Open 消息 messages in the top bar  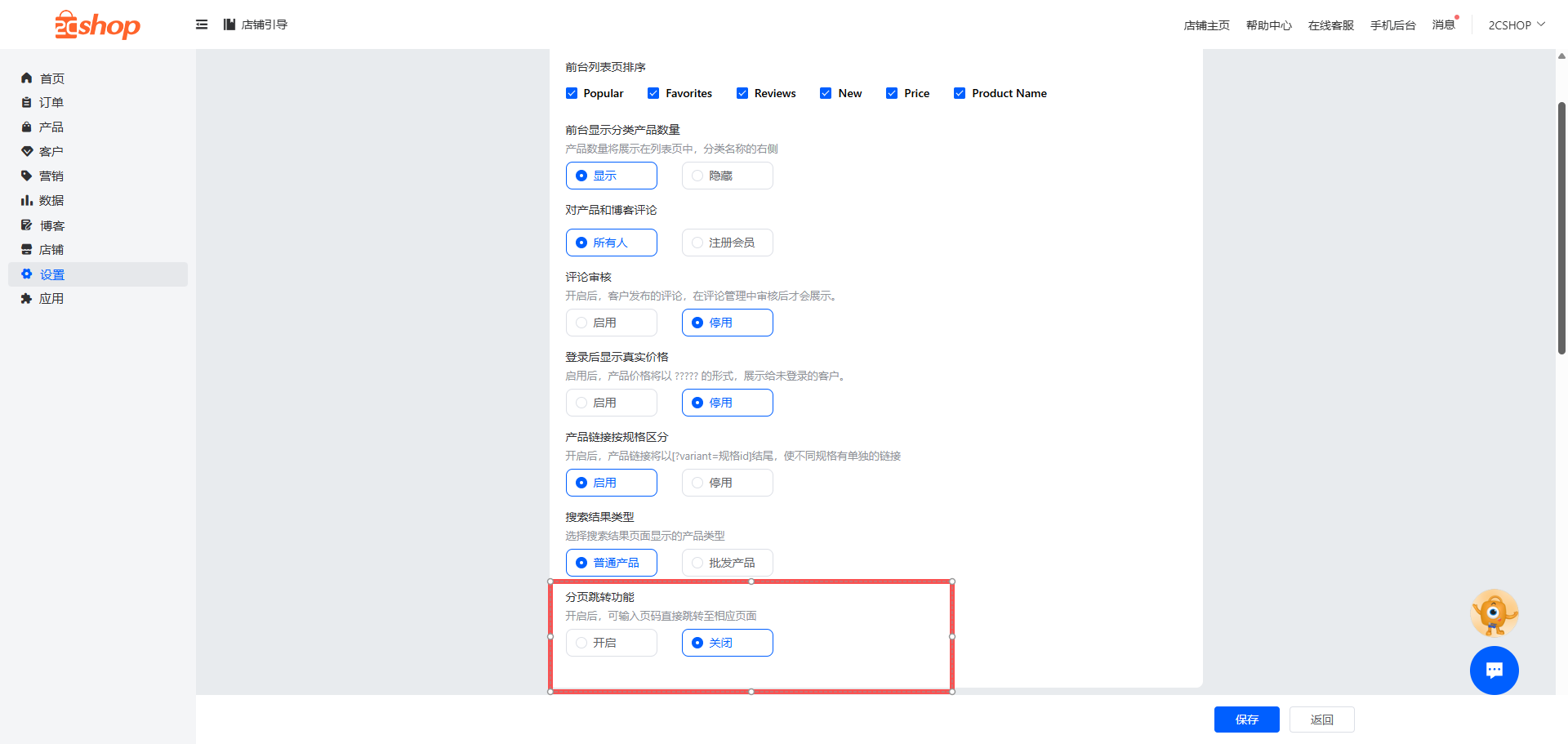tap(1443, 25)
